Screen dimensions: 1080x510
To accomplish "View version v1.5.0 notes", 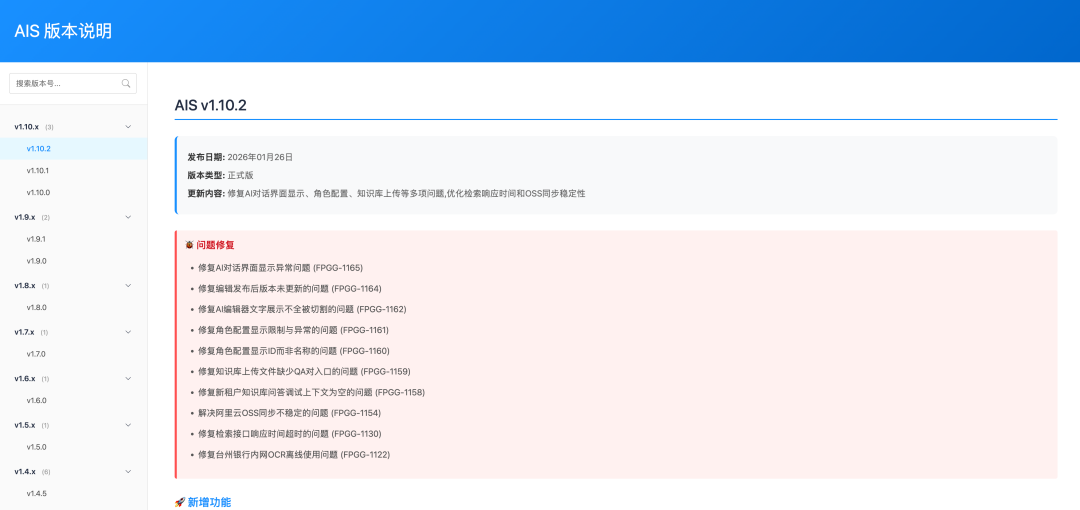I will click(36, 447).
